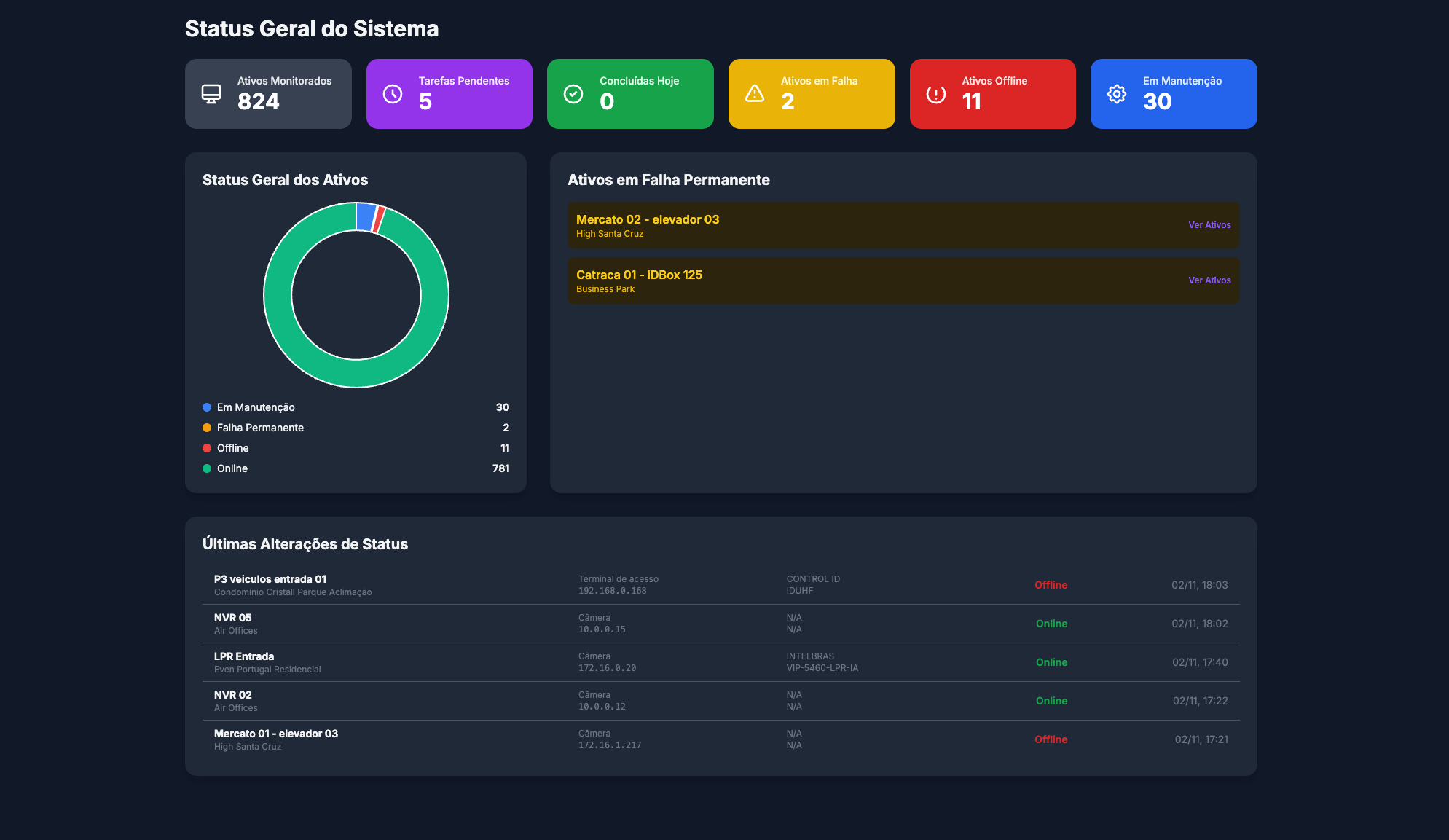Viewport: 1449px width, 840px height.
Task: Toggle the Em Manutenção legend entry
Action: point(255,407)
